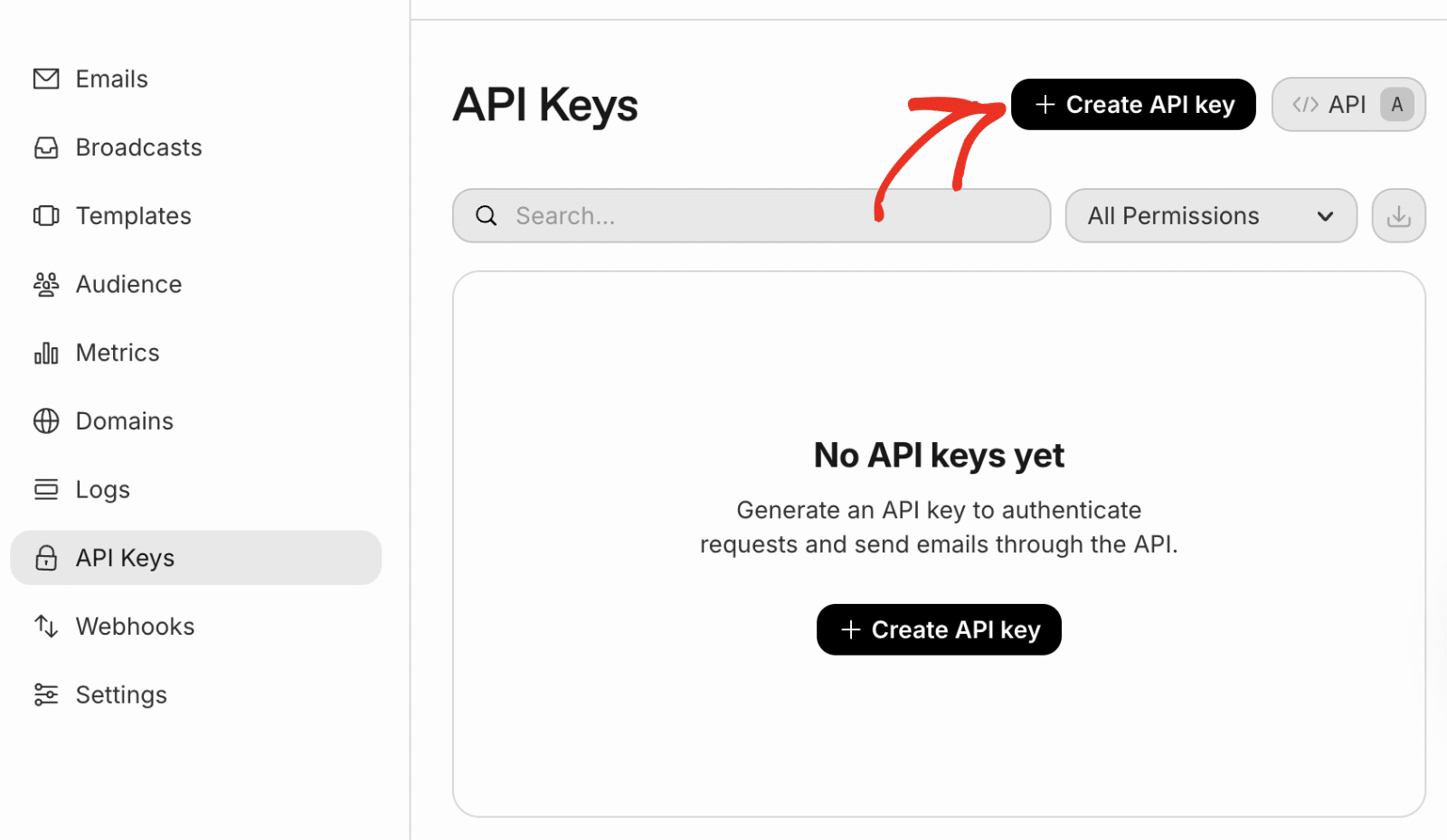Select the Broadcasts icon in the sidebar
The image size is (1447, 840).
point(45,147)
